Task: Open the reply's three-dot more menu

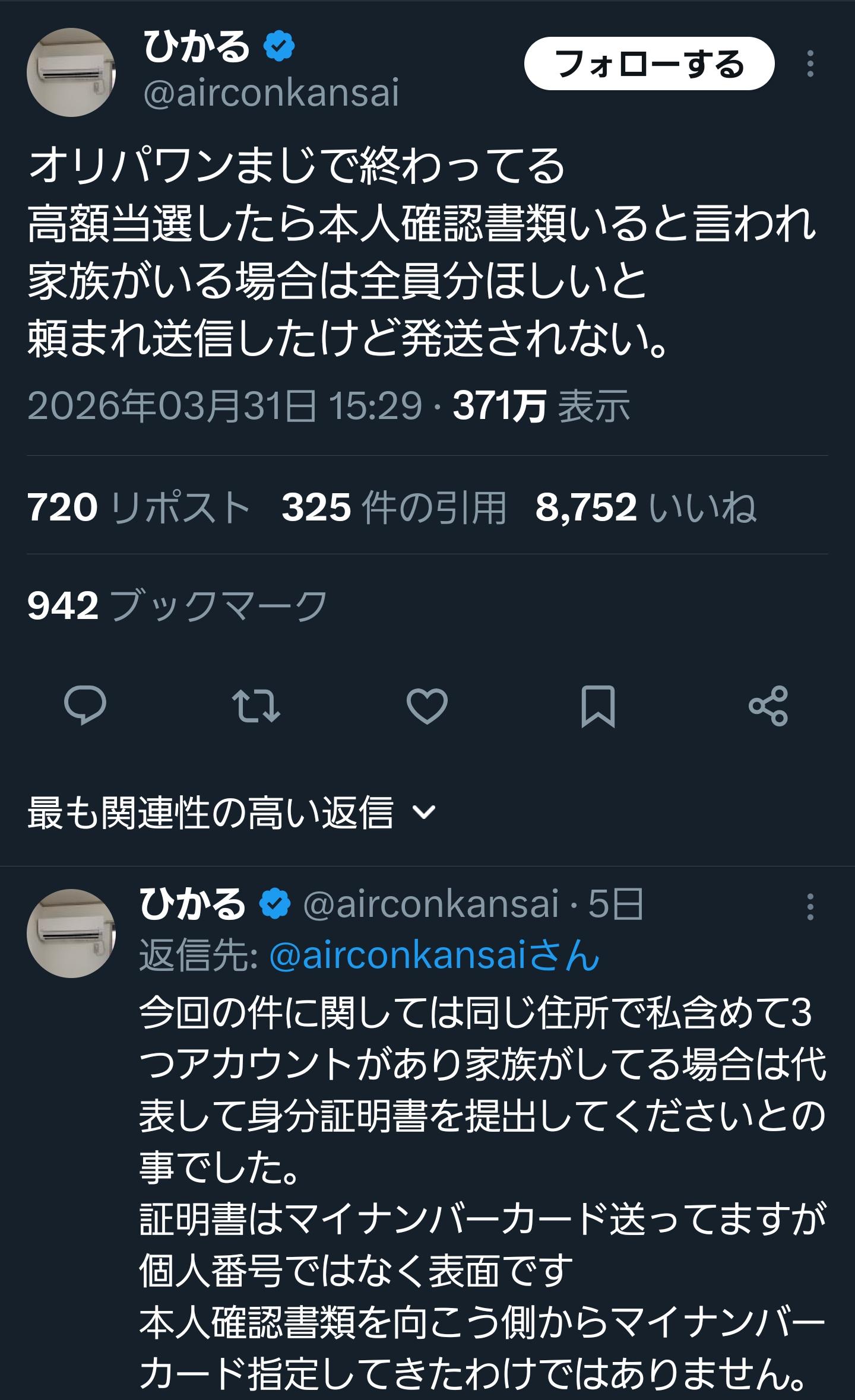Action: tap(810, 906)
